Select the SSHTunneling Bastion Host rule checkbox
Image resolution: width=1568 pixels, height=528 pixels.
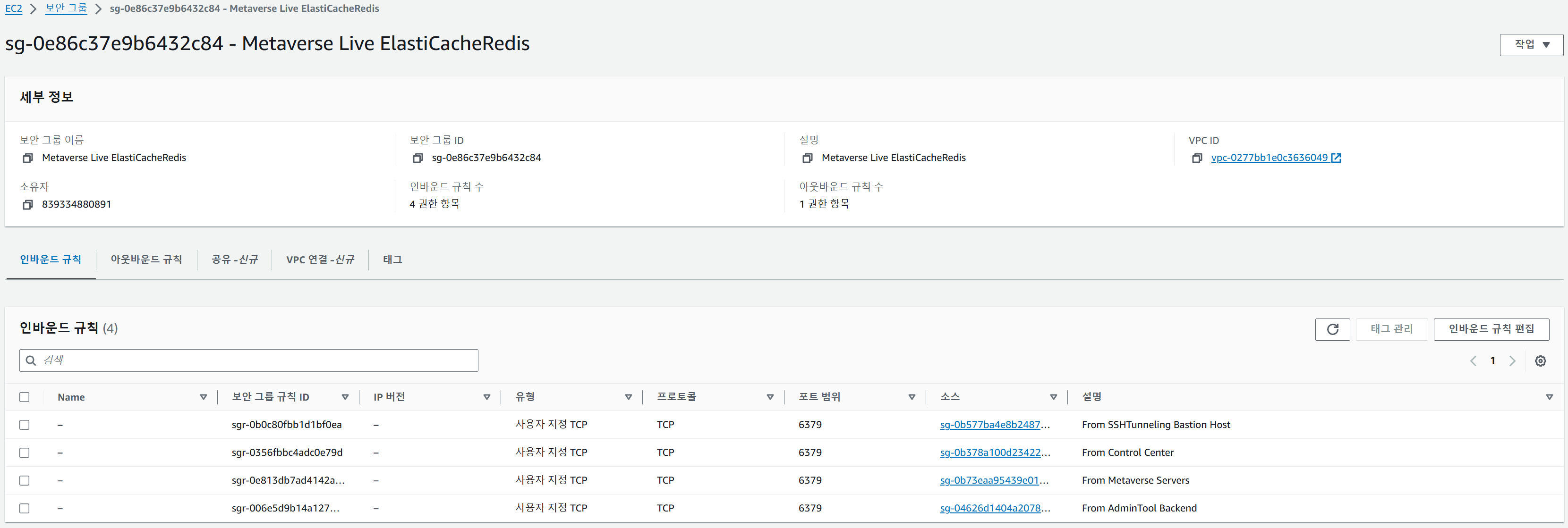[25, 425]
